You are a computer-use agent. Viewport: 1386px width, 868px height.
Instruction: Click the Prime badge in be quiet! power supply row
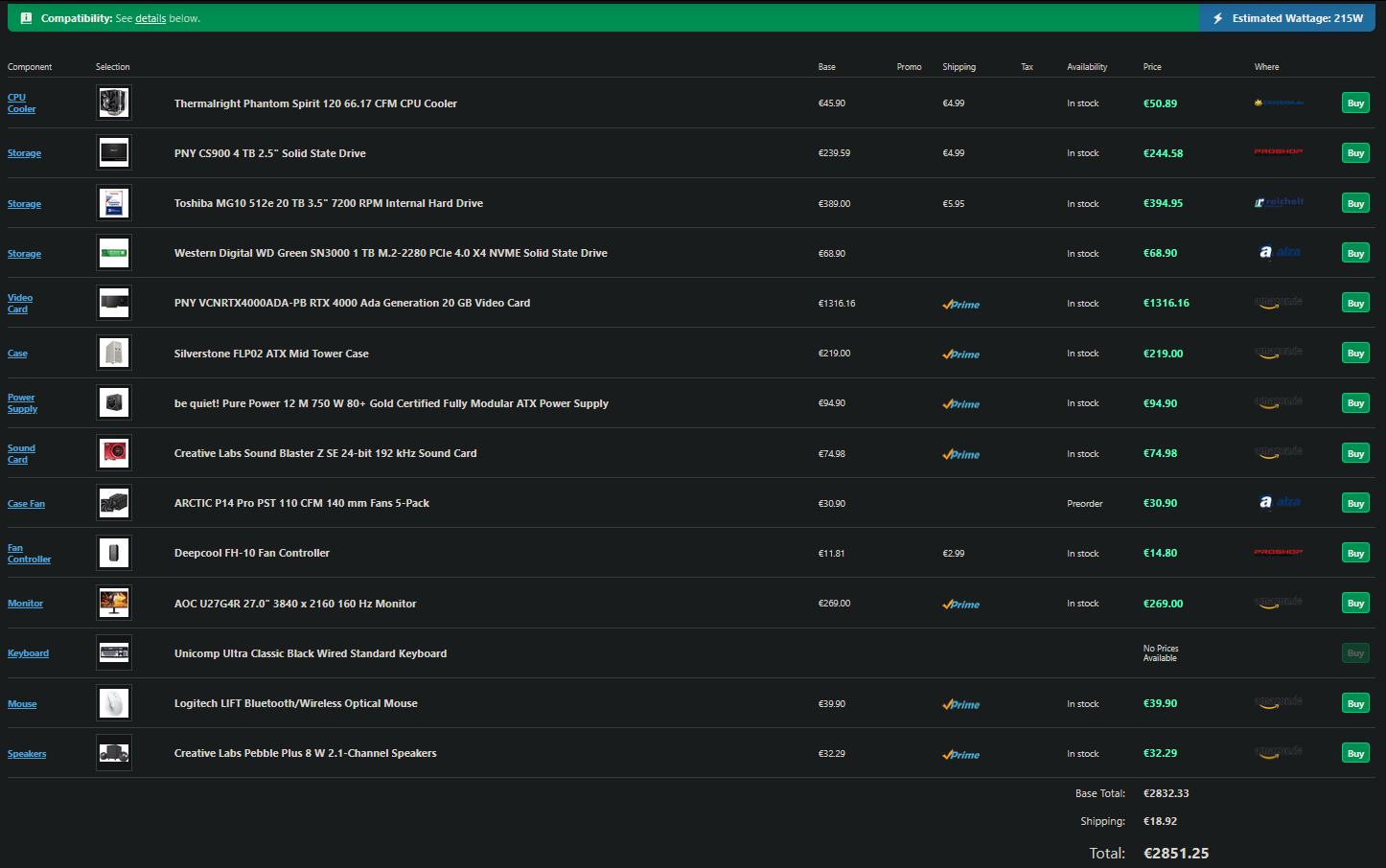(961, 403)
